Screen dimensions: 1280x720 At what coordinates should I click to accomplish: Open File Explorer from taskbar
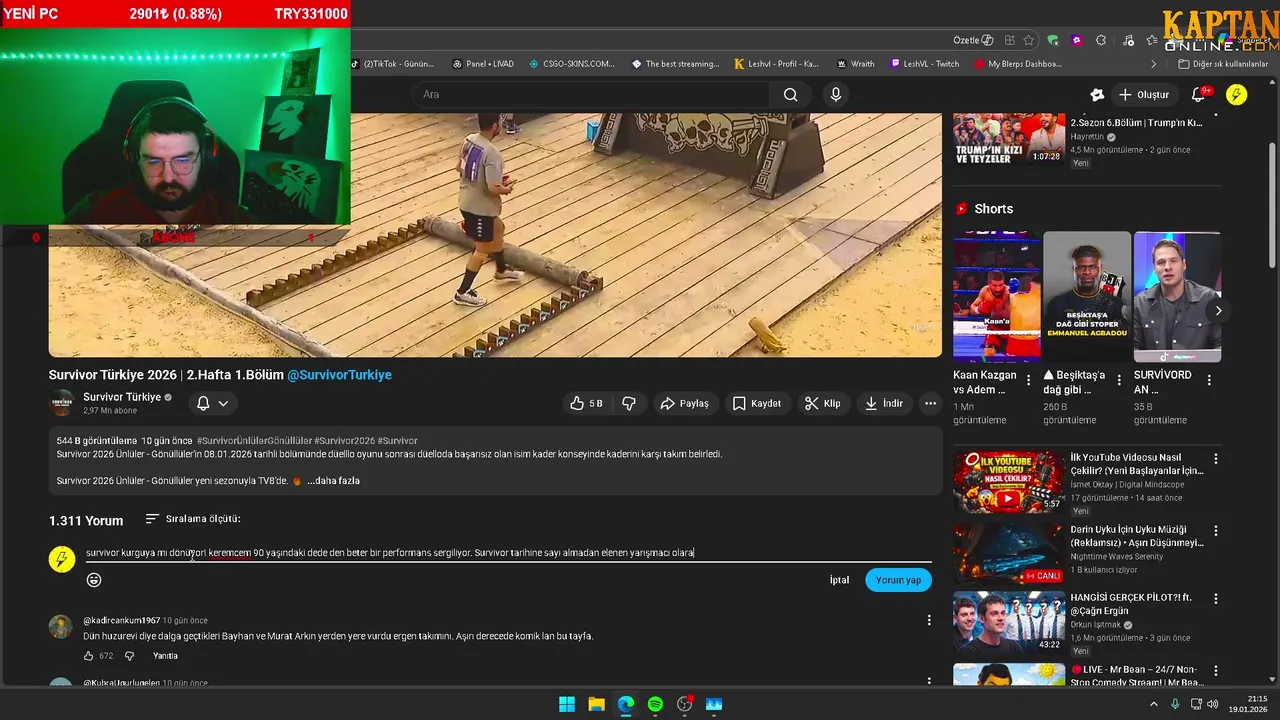(596, 704)
